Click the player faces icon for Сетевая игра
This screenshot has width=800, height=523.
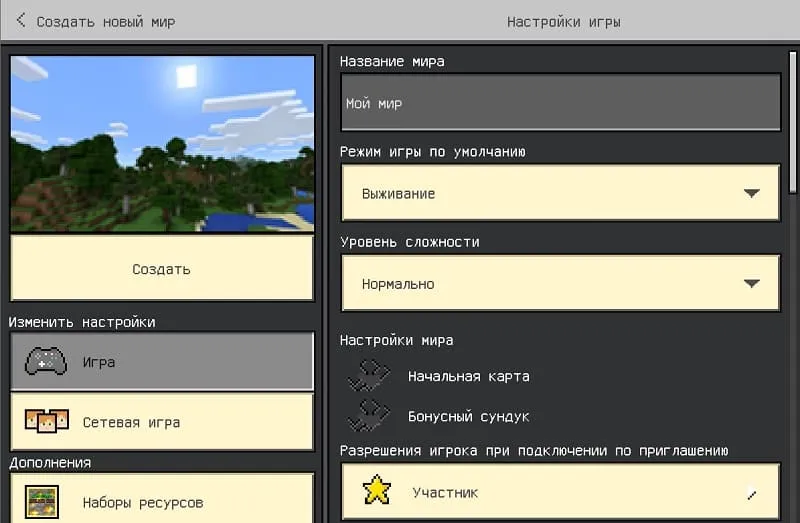pyautogui.click(x=46, y=421)
